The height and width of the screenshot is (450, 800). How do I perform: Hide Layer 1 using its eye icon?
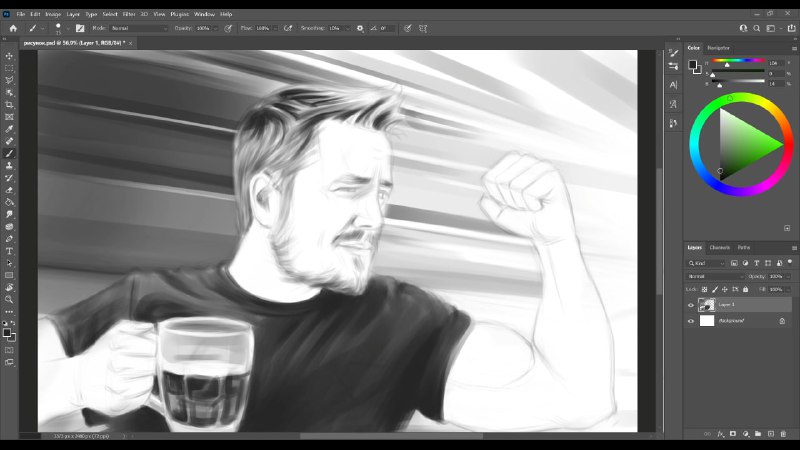pos(690,305)
